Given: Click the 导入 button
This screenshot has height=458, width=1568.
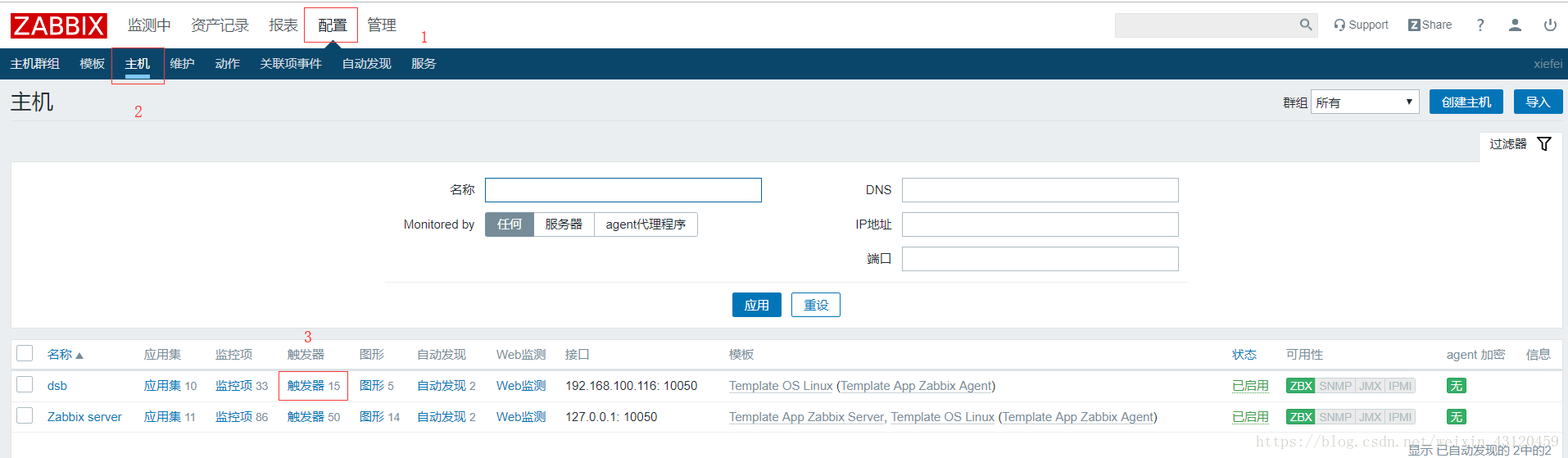Looking at the screenshot, I should (x=1538, y=102).
